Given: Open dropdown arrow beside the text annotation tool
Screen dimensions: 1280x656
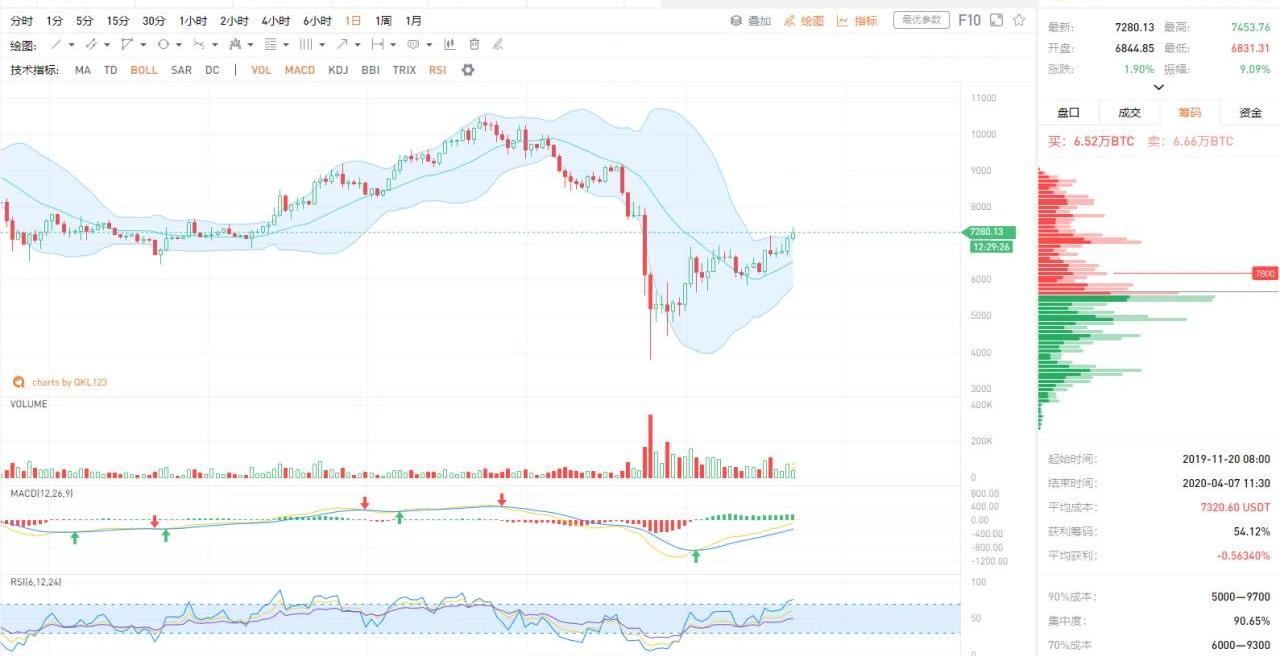Looking at the screenshot, I should (x=430, y=45).
